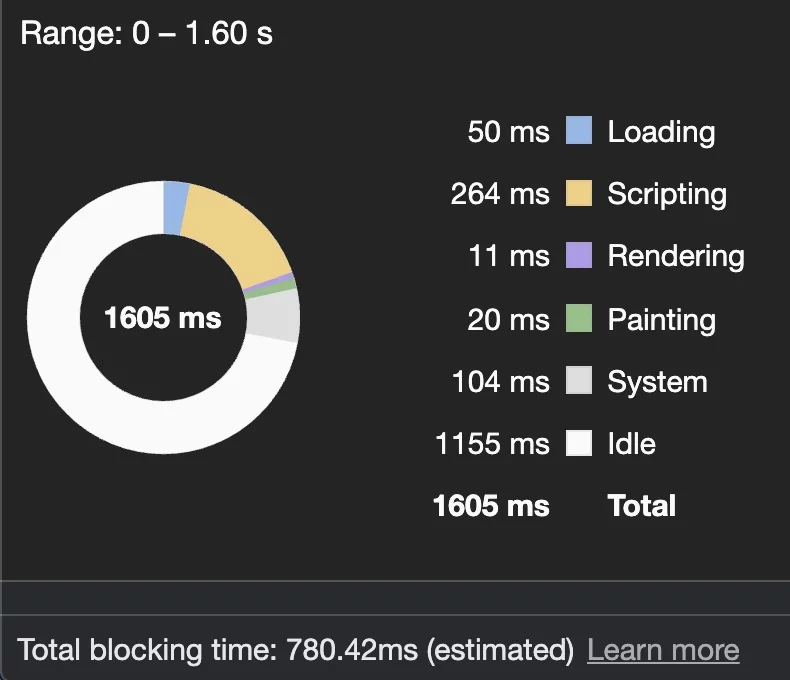790x680 pixels.
Task: Click the purple Rendering color swatch
Action: pos(579,256)
